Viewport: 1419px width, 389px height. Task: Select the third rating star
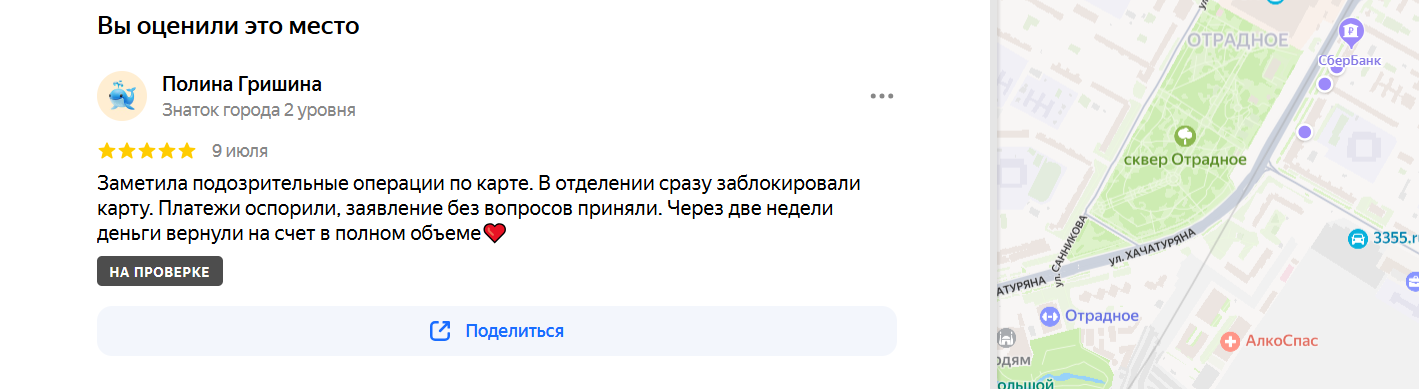coord(147,151)
